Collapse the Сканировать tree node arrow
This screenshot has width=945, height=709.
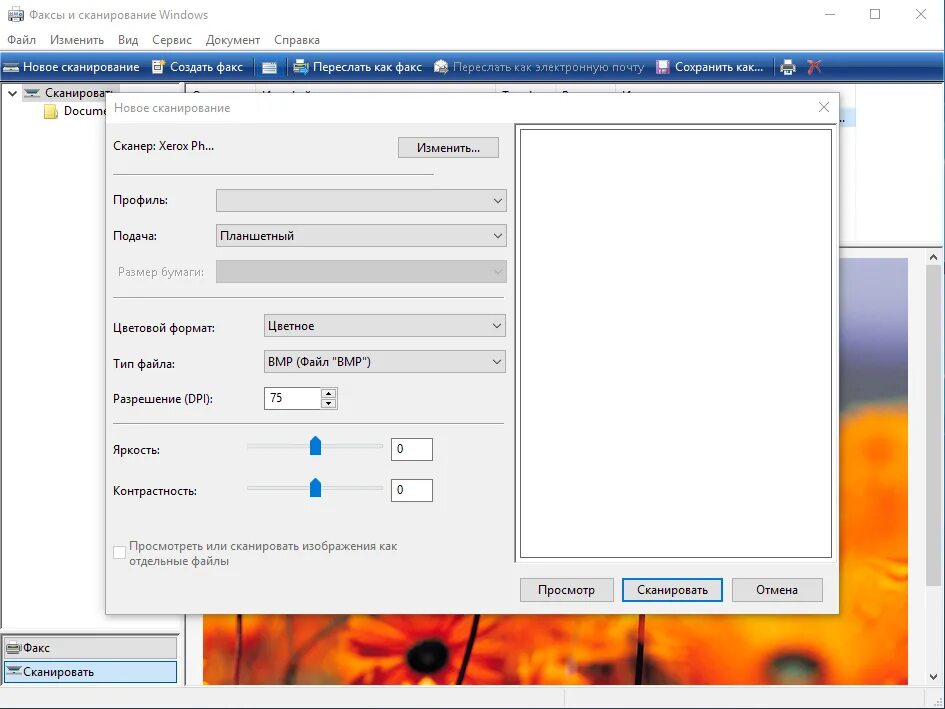12,93
